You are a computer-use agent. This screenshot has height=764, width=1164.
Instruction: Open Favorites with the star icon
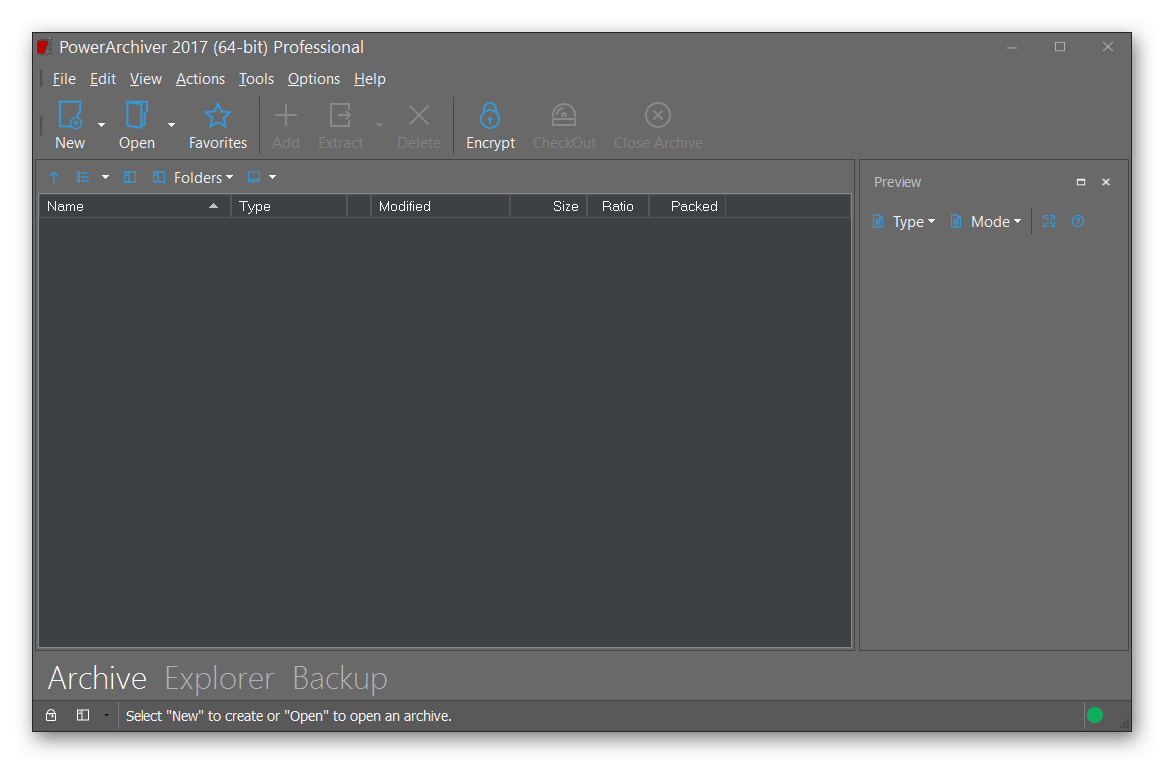tap(218, 116)
